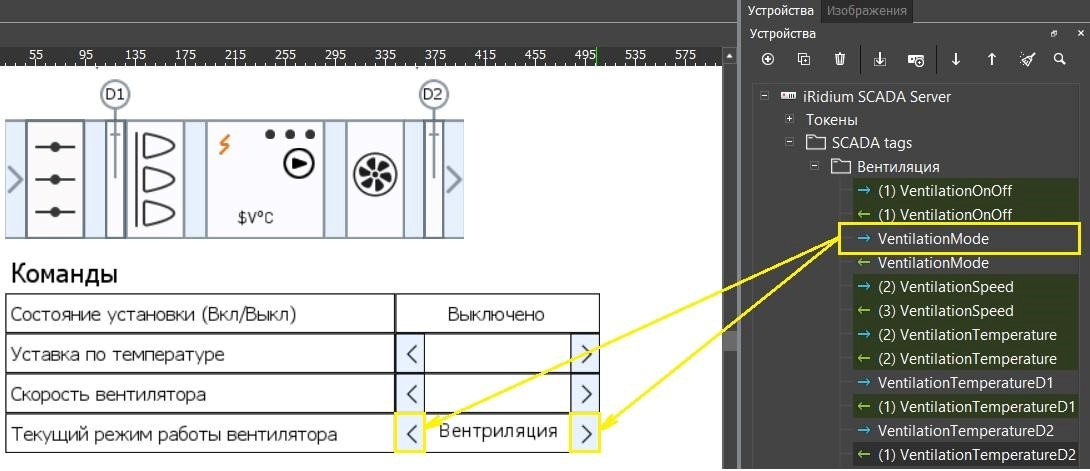Click the move down arrow icon

click(956, 60)
